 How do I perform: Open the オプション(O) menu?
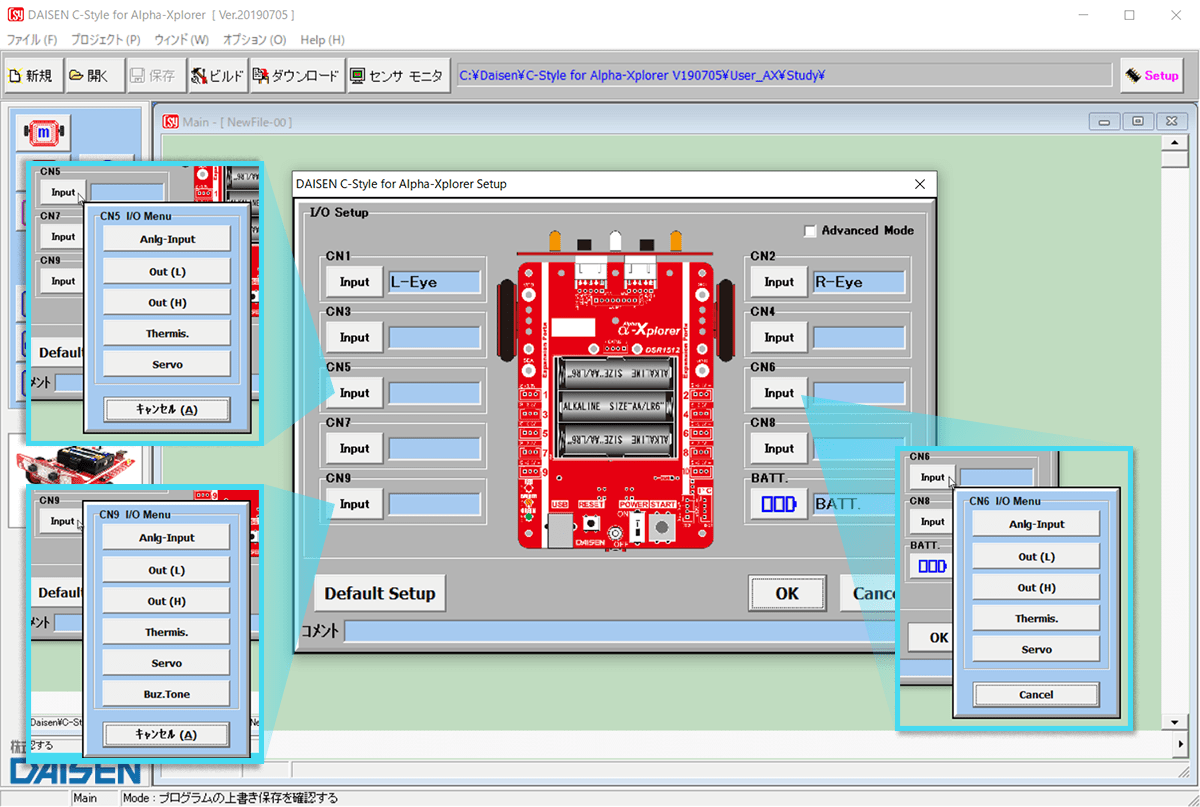[254, 40]
